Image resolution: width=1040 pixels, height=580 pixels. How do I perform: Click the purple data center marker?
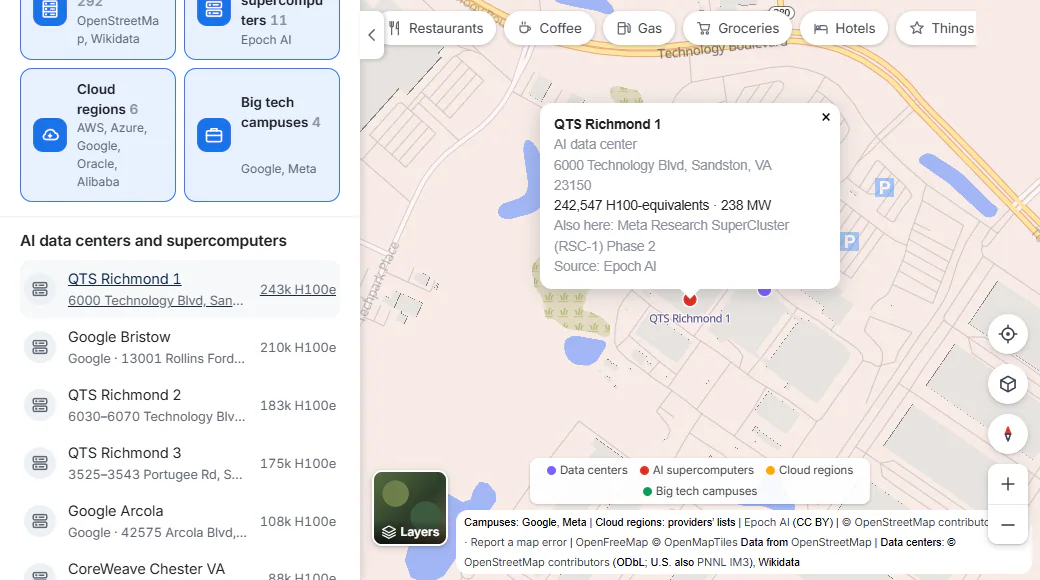coord(764,291)
